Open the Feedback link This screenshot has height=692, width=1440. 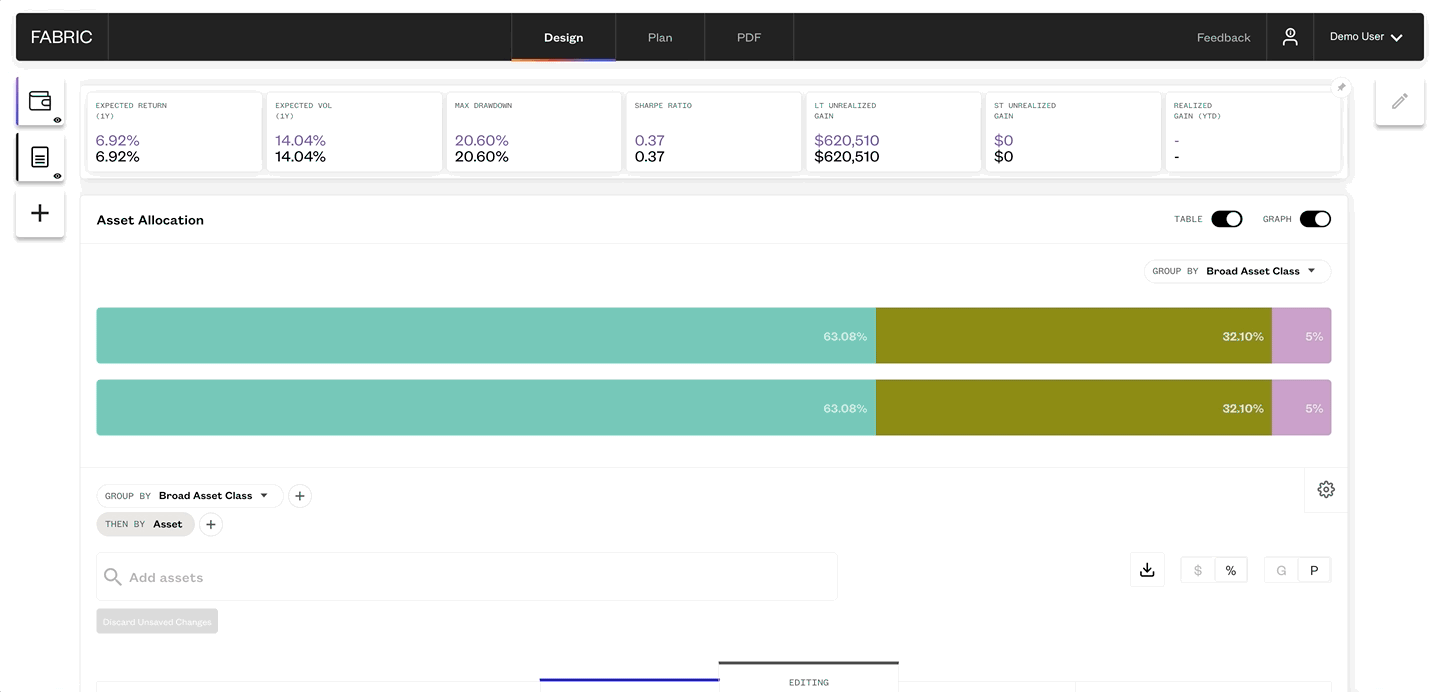coord(1223,38)
